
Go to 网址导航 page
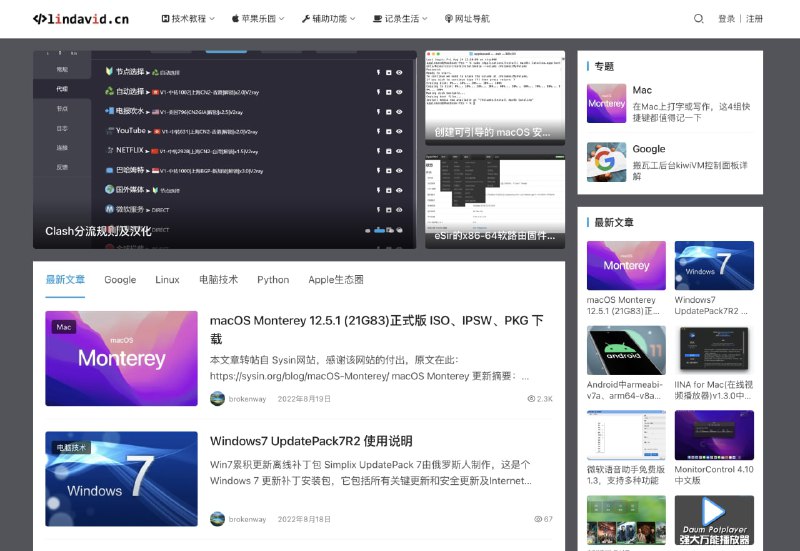point(467,19)
